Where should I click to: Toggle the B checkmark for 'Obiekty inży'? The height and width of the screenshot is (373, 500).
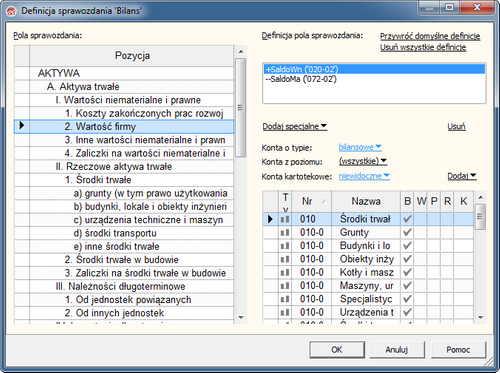407,259
